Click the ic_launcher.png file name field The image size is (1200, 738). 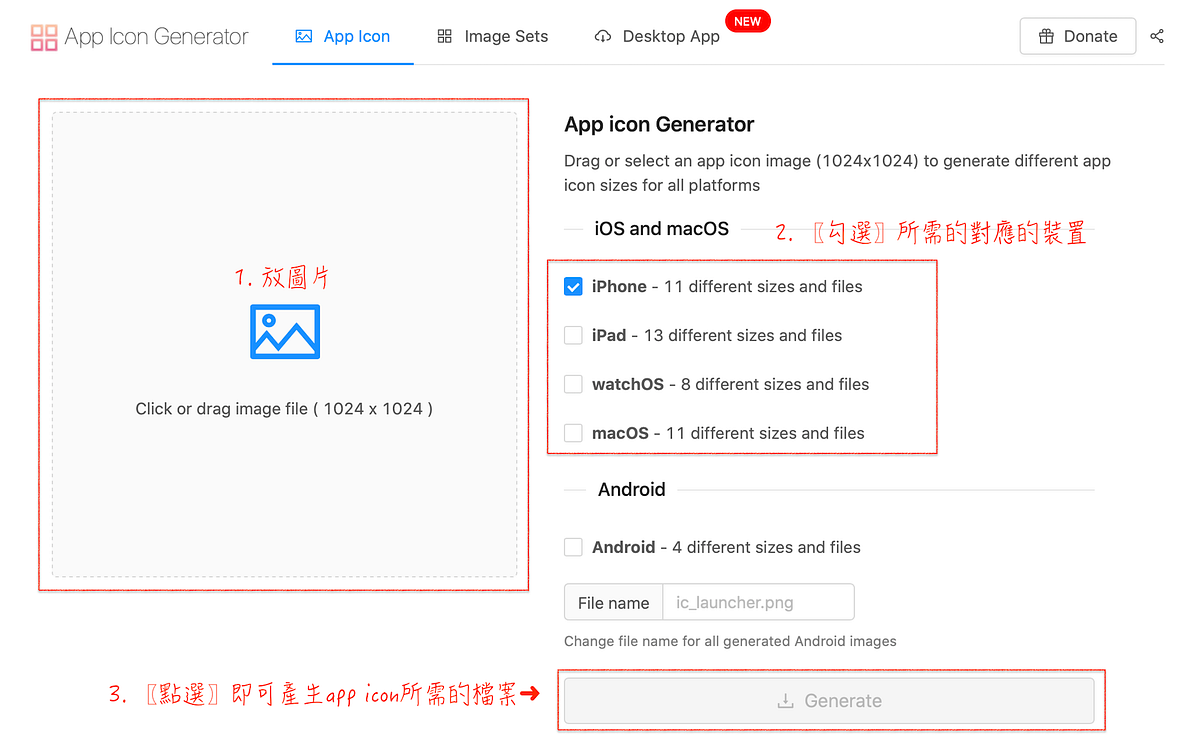coord(758,602)
